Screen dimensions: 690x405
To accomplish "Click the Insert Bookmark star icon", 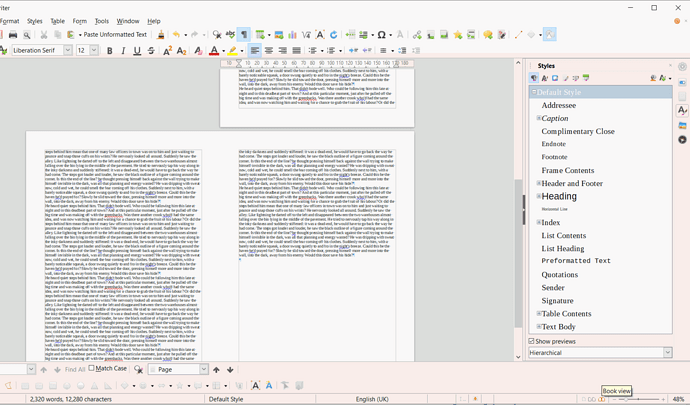I will pyautogui.click(x=458, y=35).
